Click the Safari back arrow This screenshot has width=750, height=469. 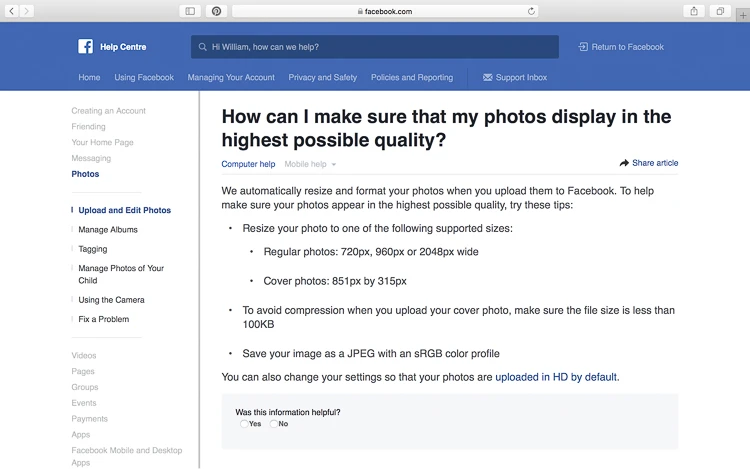click(12, 11)
